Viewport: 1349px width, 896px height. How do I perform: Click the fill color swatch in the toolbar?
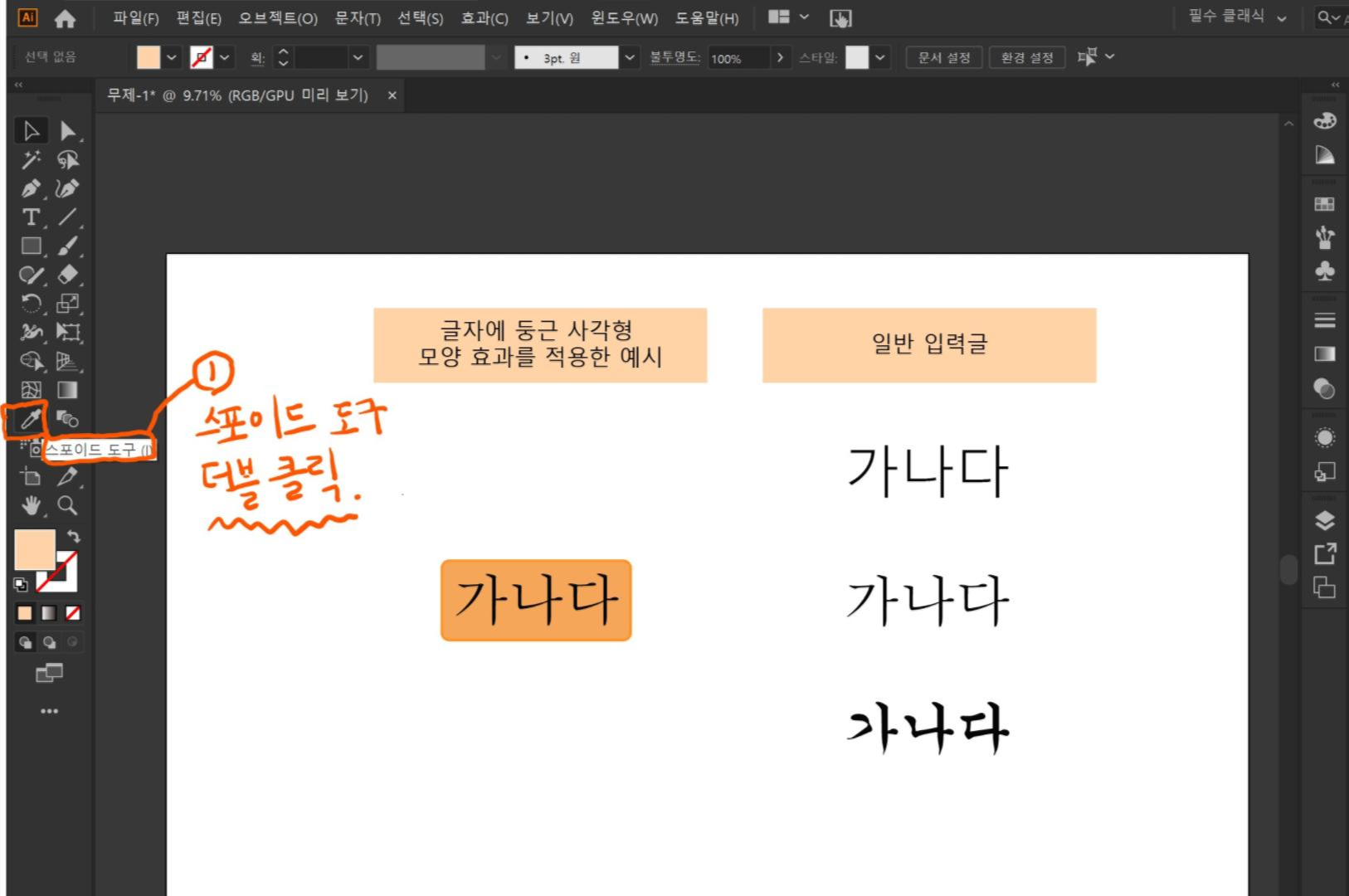click(x=149, y=56)
